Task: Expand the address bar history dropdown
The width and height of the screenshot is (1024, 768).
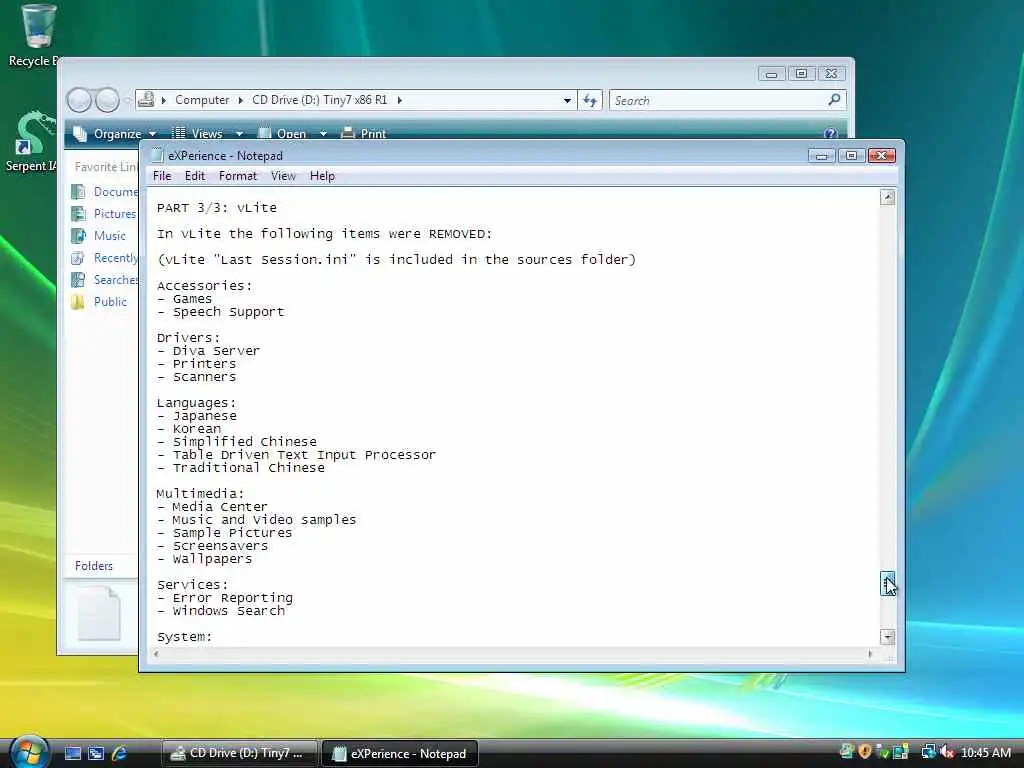Action: tap(567, 100)
